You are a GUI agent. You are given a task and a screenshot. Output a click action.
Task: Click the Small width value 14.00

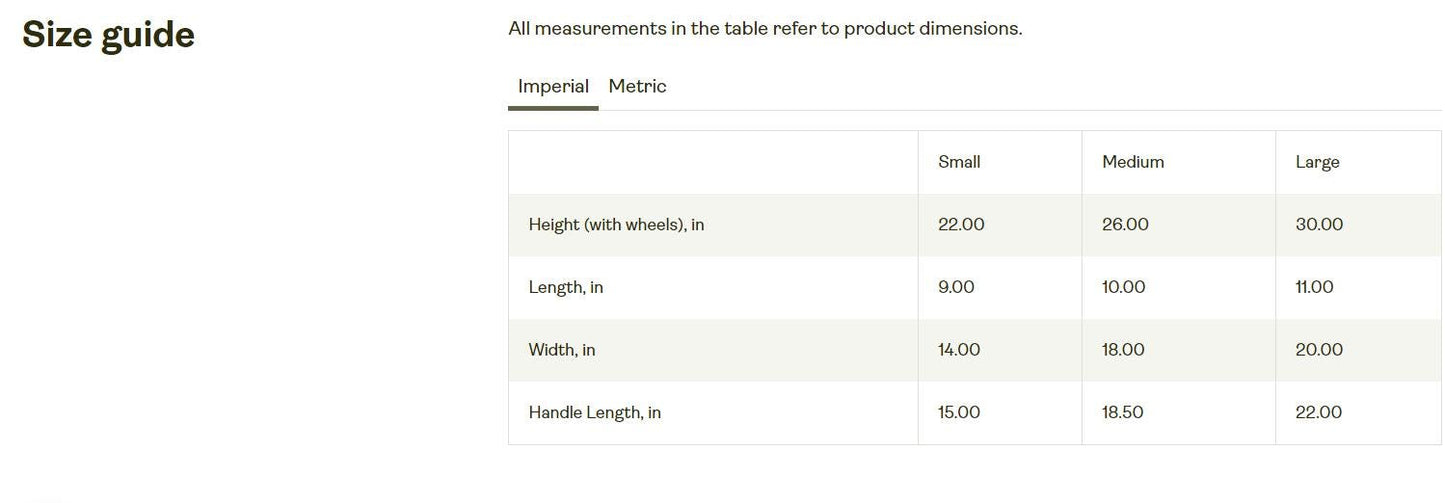pos(959,350)
